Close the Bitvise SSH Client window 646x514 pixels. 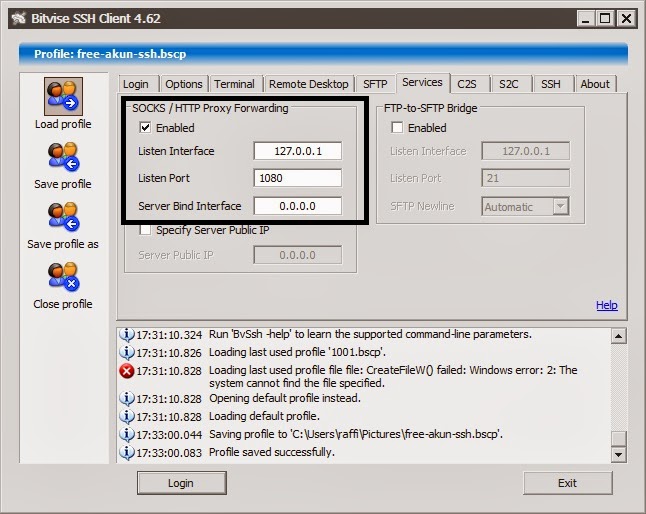627,19
